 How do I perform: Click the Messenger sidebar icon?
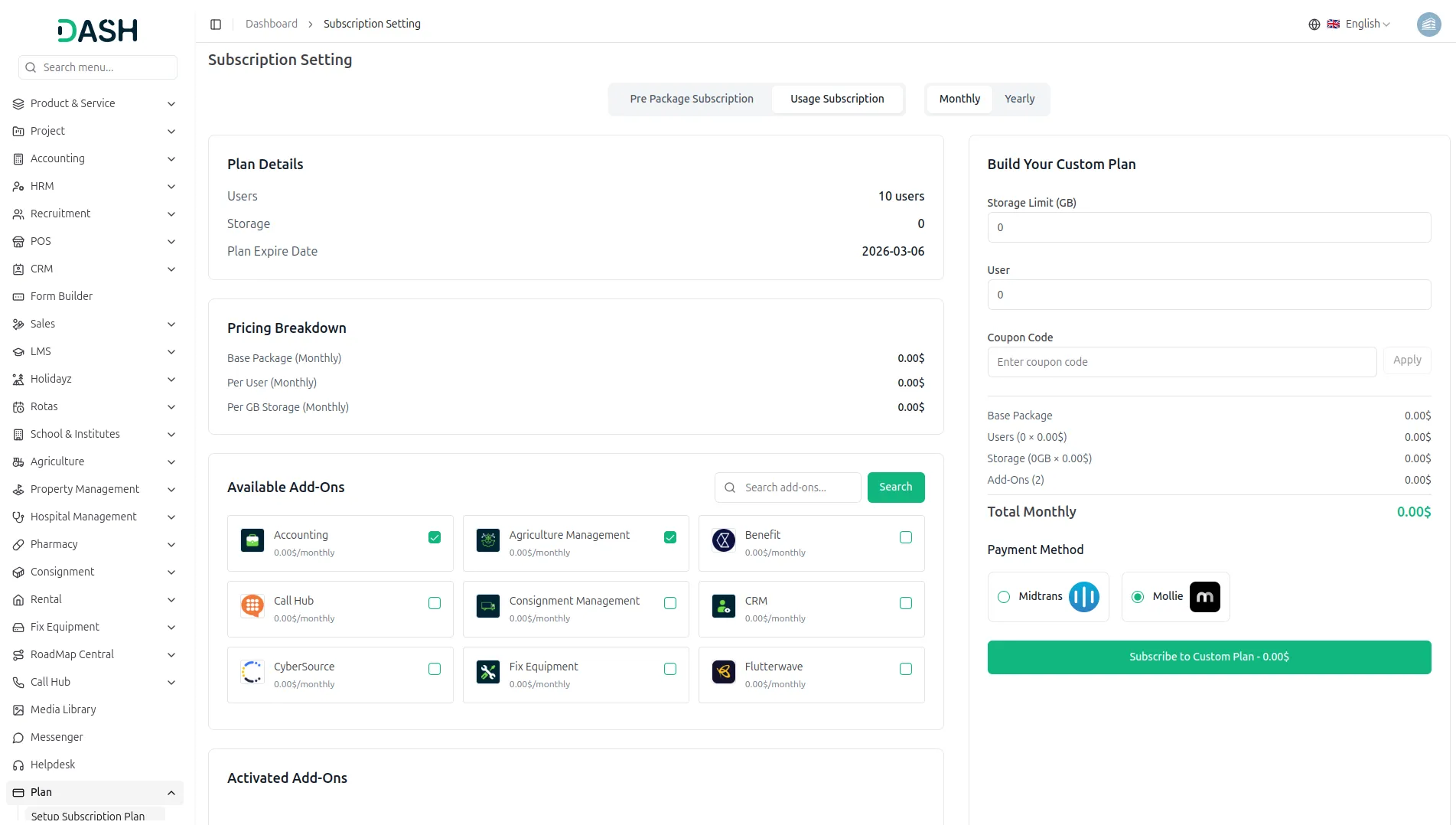click(18, 738)
